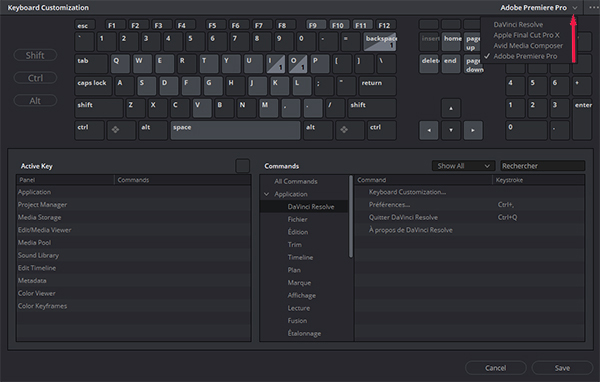Click the page down key

click(x=474, y=64)
